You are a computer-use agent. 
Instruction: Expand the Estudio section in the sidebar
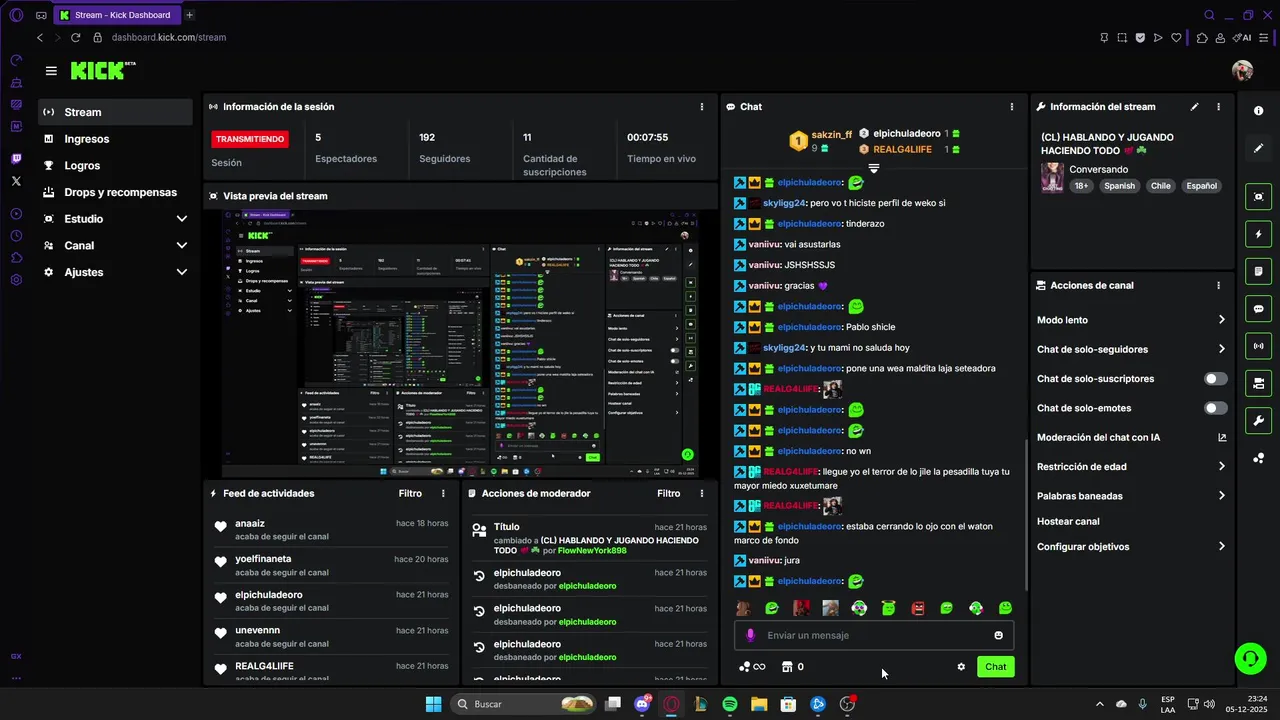182,219
